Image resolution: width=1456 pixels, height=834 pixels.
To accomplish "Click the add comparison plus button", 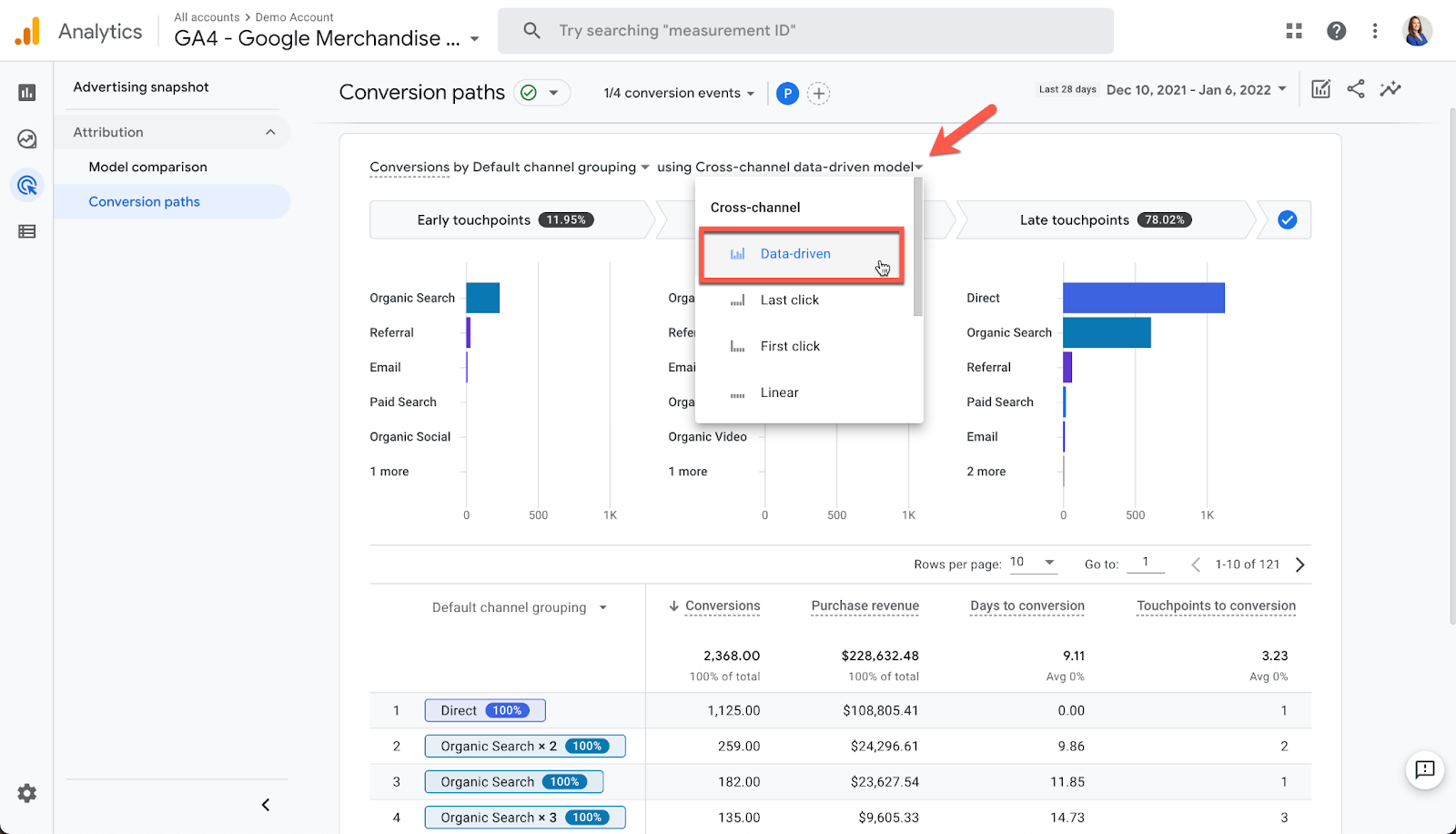I will (819, 94).
